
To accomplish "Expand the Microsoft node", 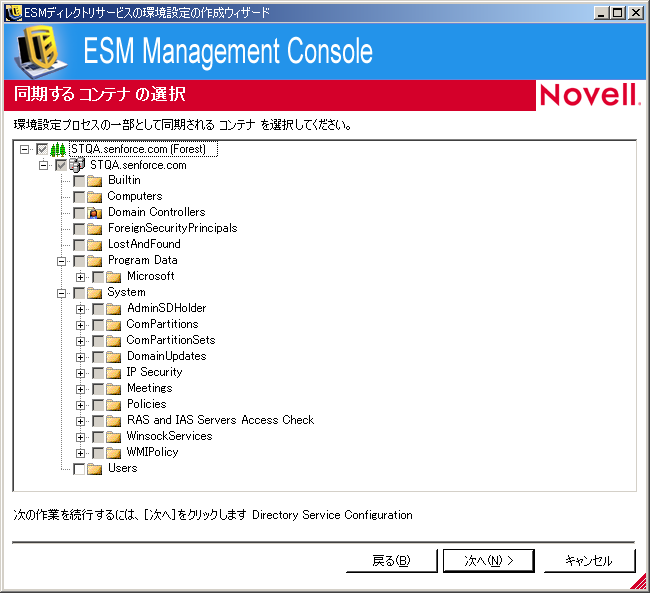I will point(80,277).
